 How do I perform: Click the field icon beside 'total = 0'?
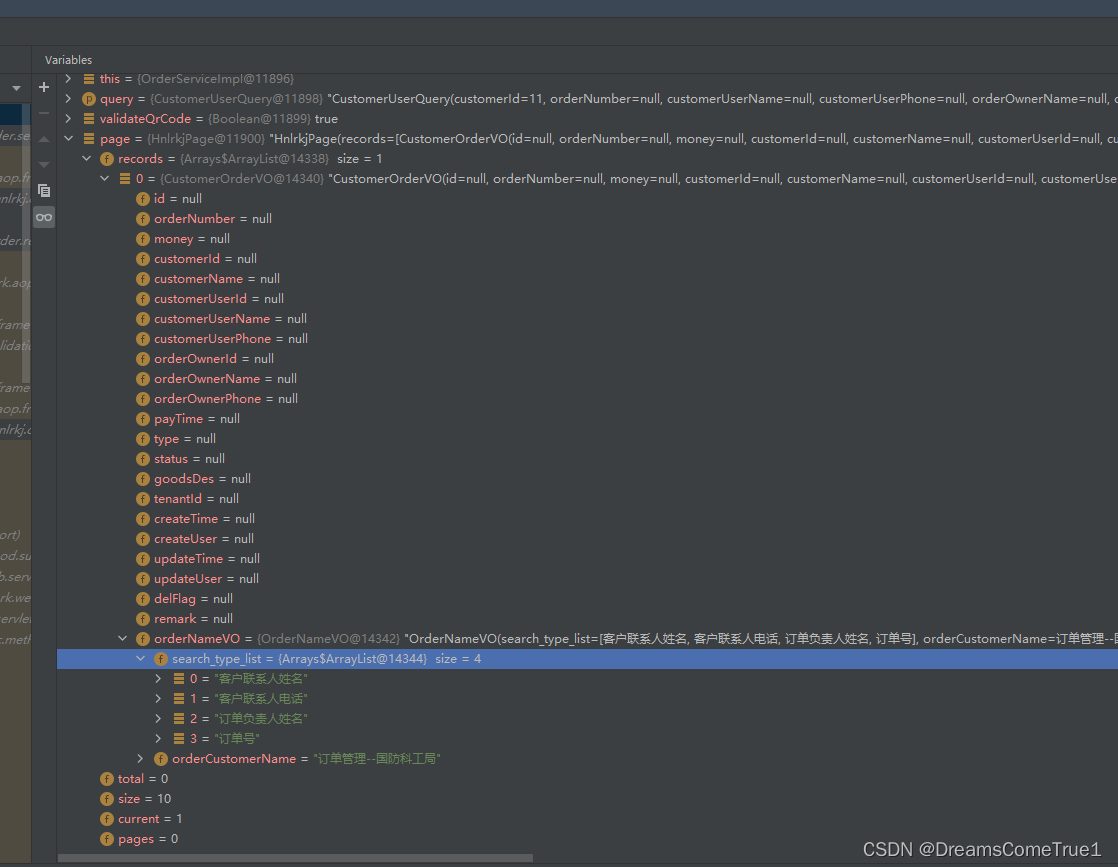tap(107, 779)
